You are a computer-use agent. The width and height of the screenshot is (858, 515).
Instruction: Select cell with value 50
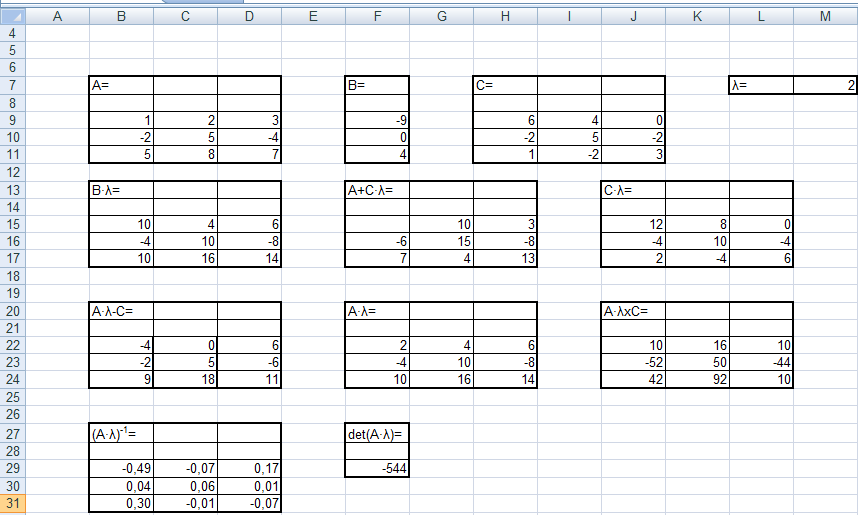pos(698,362)
